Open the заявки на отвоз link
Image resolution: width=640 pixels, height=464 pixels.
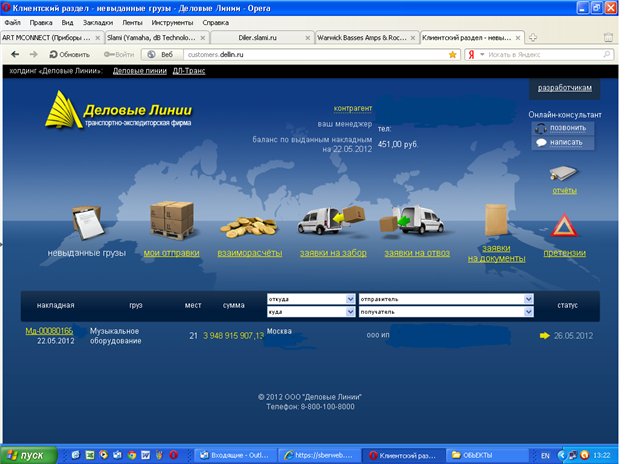point(417,253)
